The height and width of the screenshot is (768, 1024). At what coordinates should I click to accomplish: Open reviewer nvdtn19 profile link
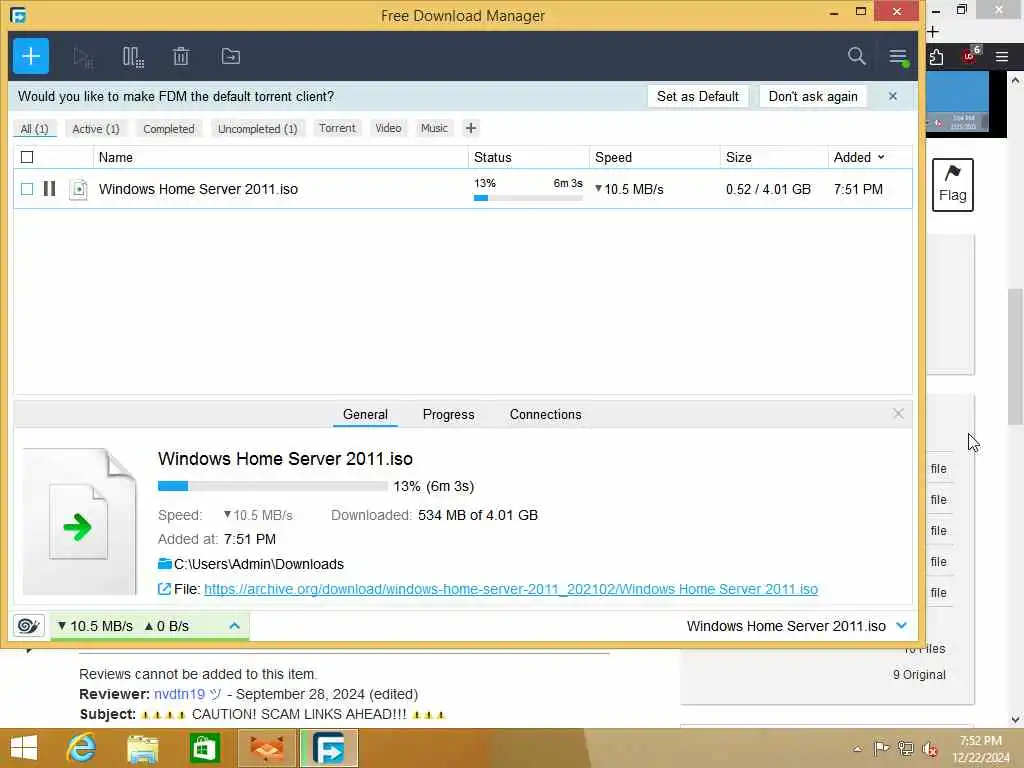(179, 694)
